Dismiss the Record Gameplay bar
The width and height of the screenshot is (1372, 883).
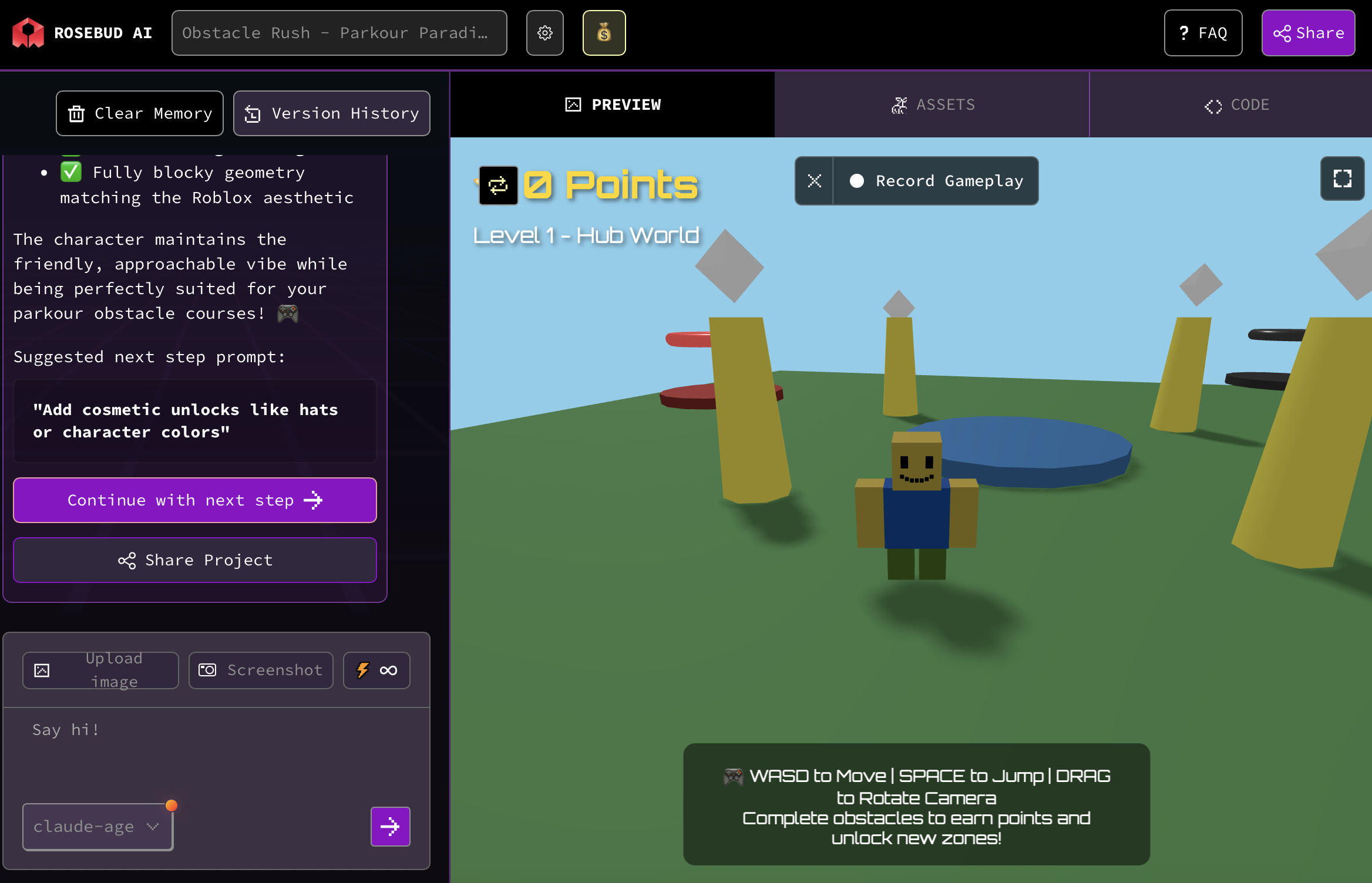pyautogui.click(x=814, y=181)
